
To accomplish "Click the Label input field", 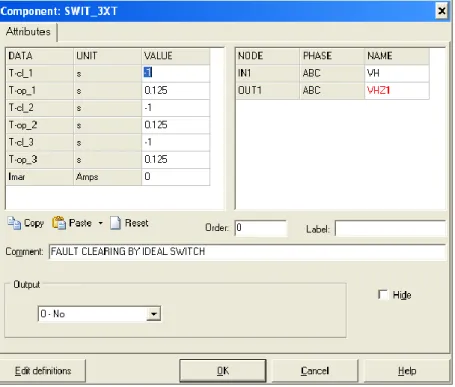I will coord(390,229).
